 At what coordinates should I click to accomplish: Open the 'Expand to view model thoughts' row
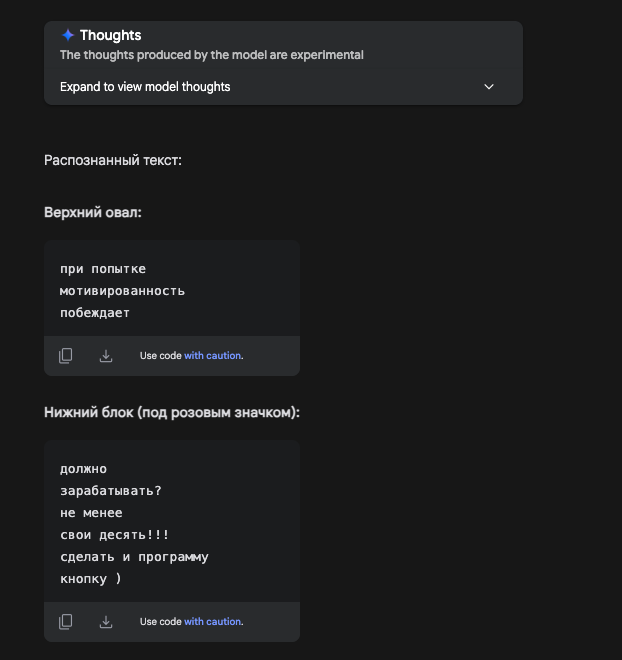[x=283, y=87]
